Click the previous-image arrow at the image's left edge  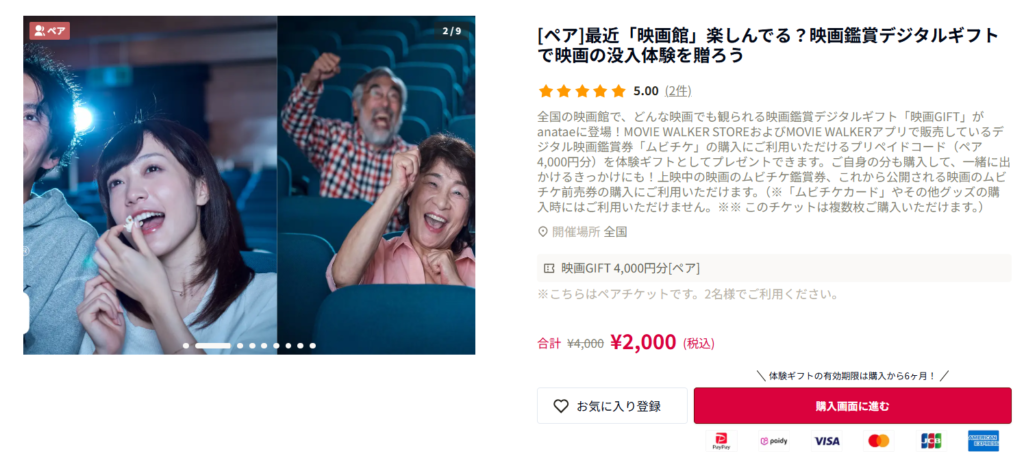(26, 313)
